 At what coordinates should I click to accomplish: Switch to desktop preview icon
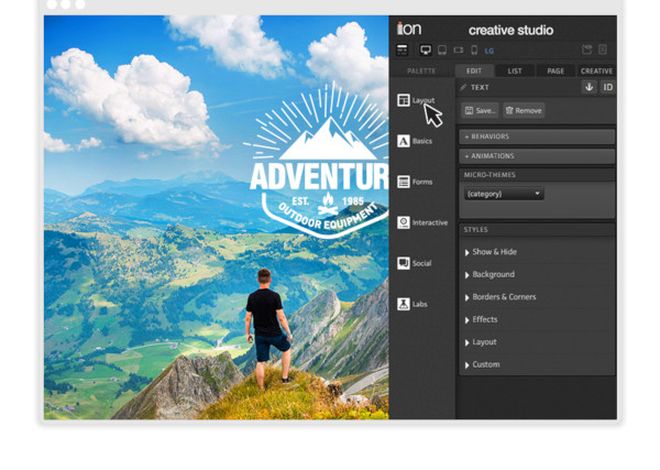[x=426, y=50]
